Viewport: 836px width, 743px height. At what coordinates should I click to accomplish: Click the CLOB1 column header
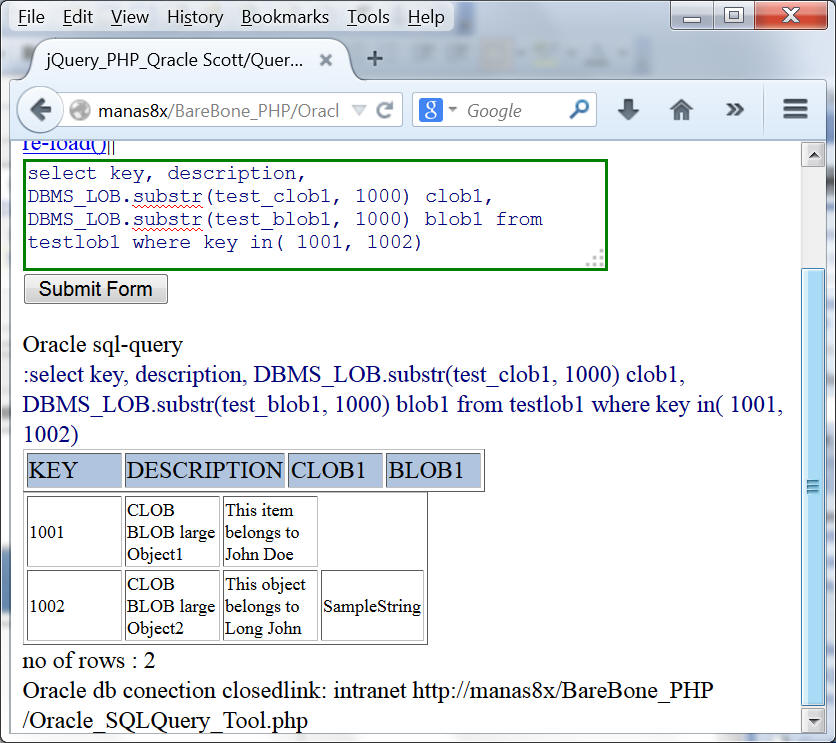pyautogui.click(x=335, y=470)
